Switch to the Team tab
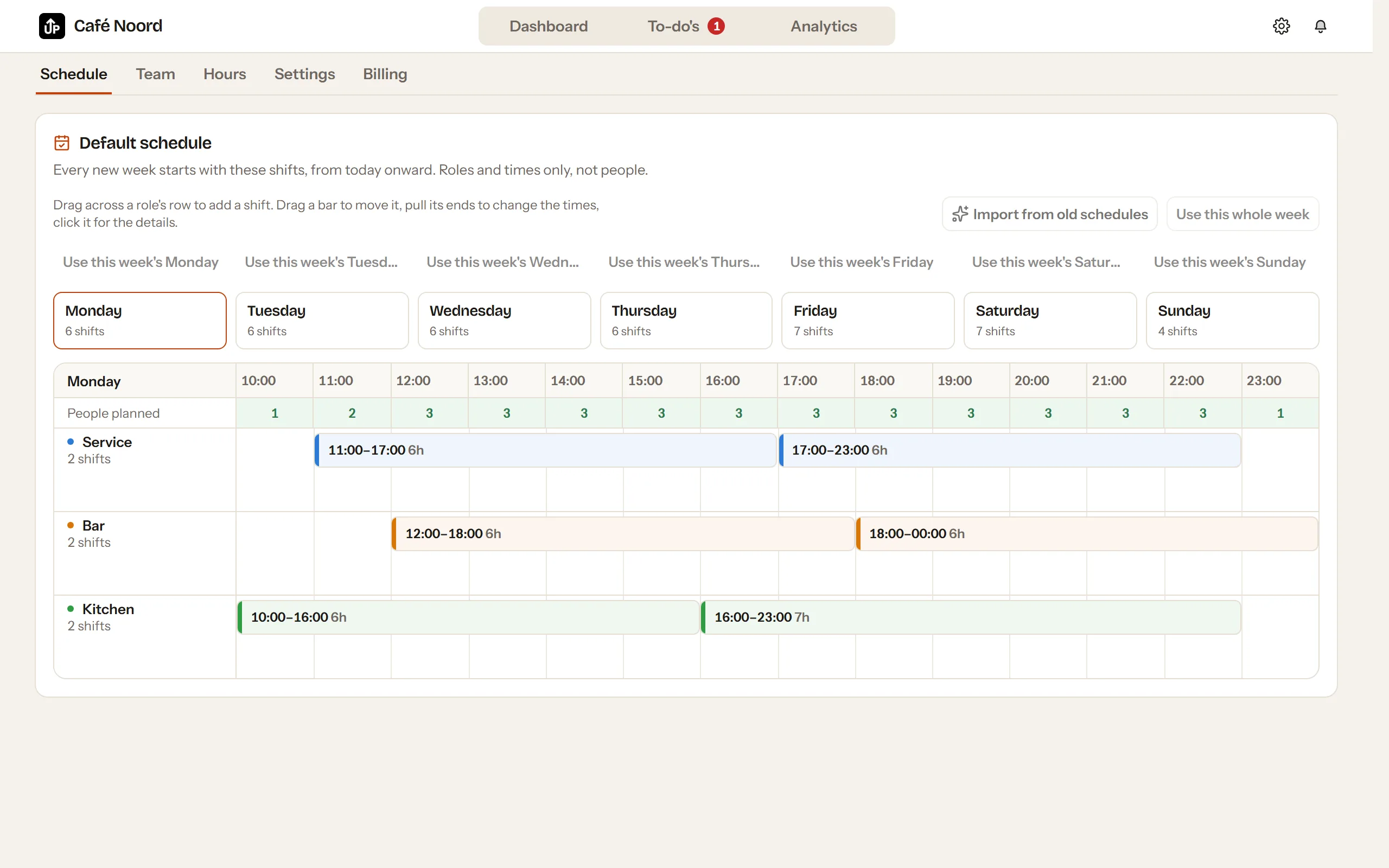Viewport: 1389px width, 868px height. click(155, 74)
